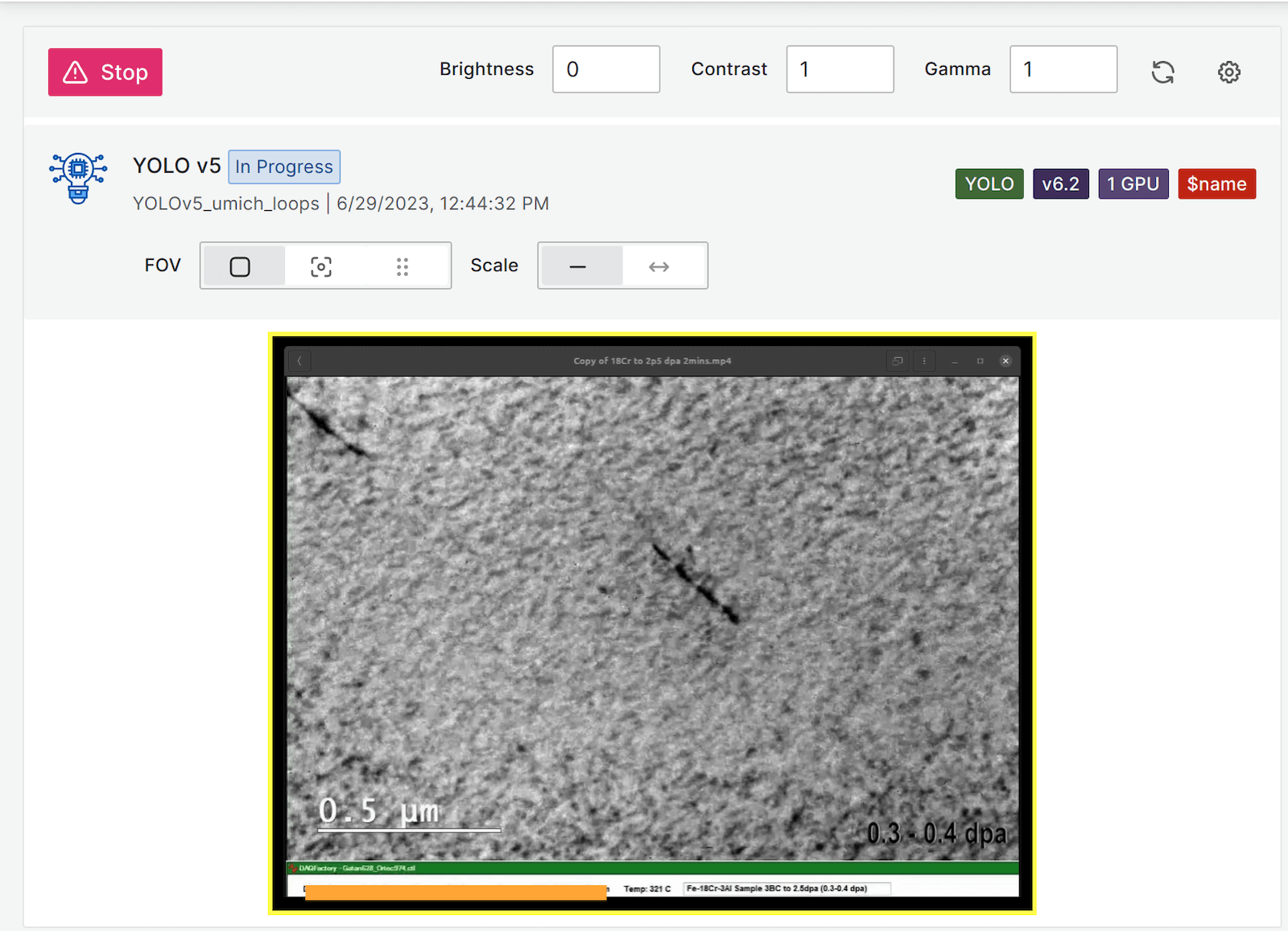Toggle the v6.2 version badge
This screenshot has width=1288, height=931.
tap(1060, 183)
